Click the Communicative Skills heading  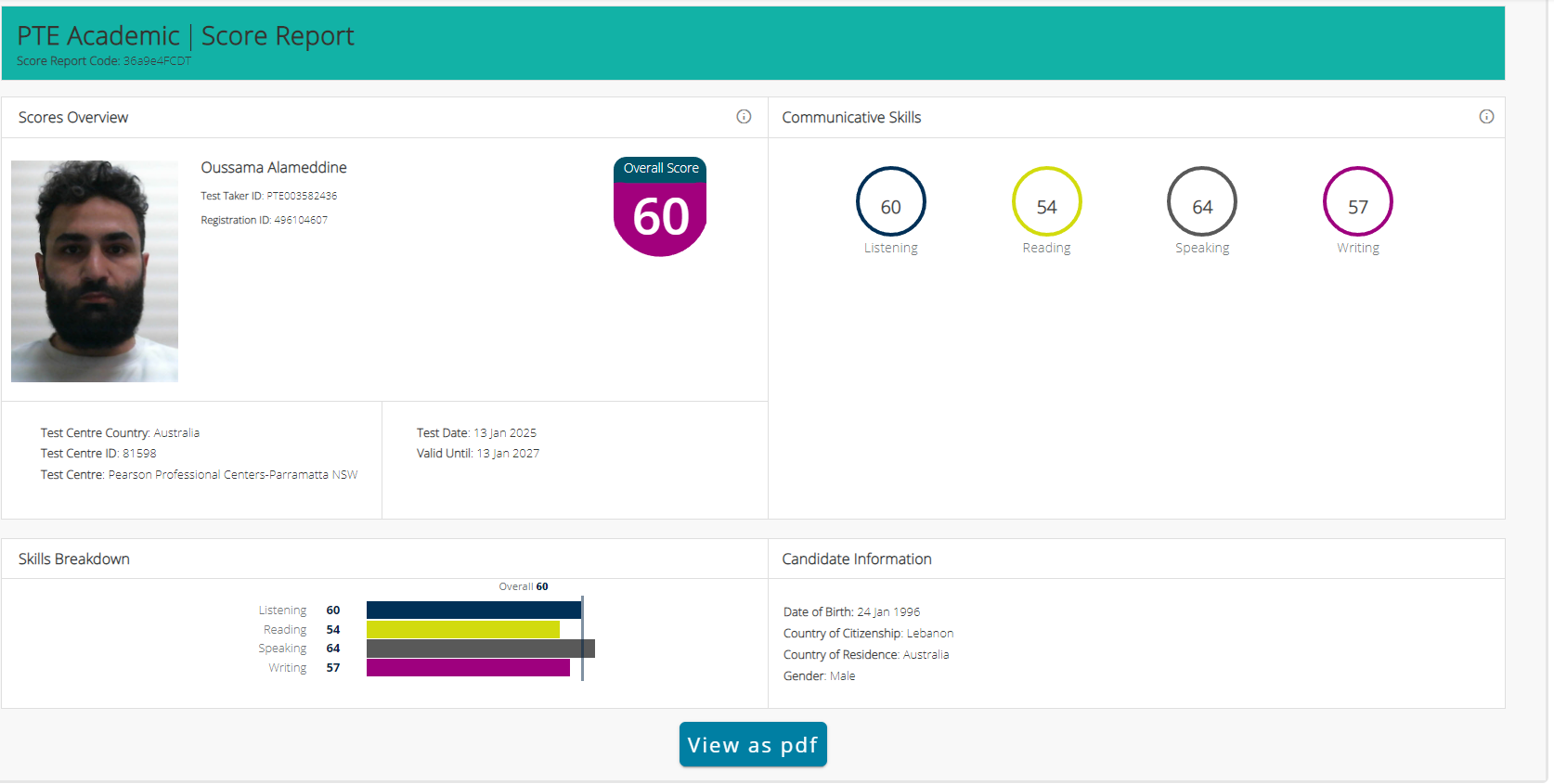pyautogui.click(x=851, y=118)
